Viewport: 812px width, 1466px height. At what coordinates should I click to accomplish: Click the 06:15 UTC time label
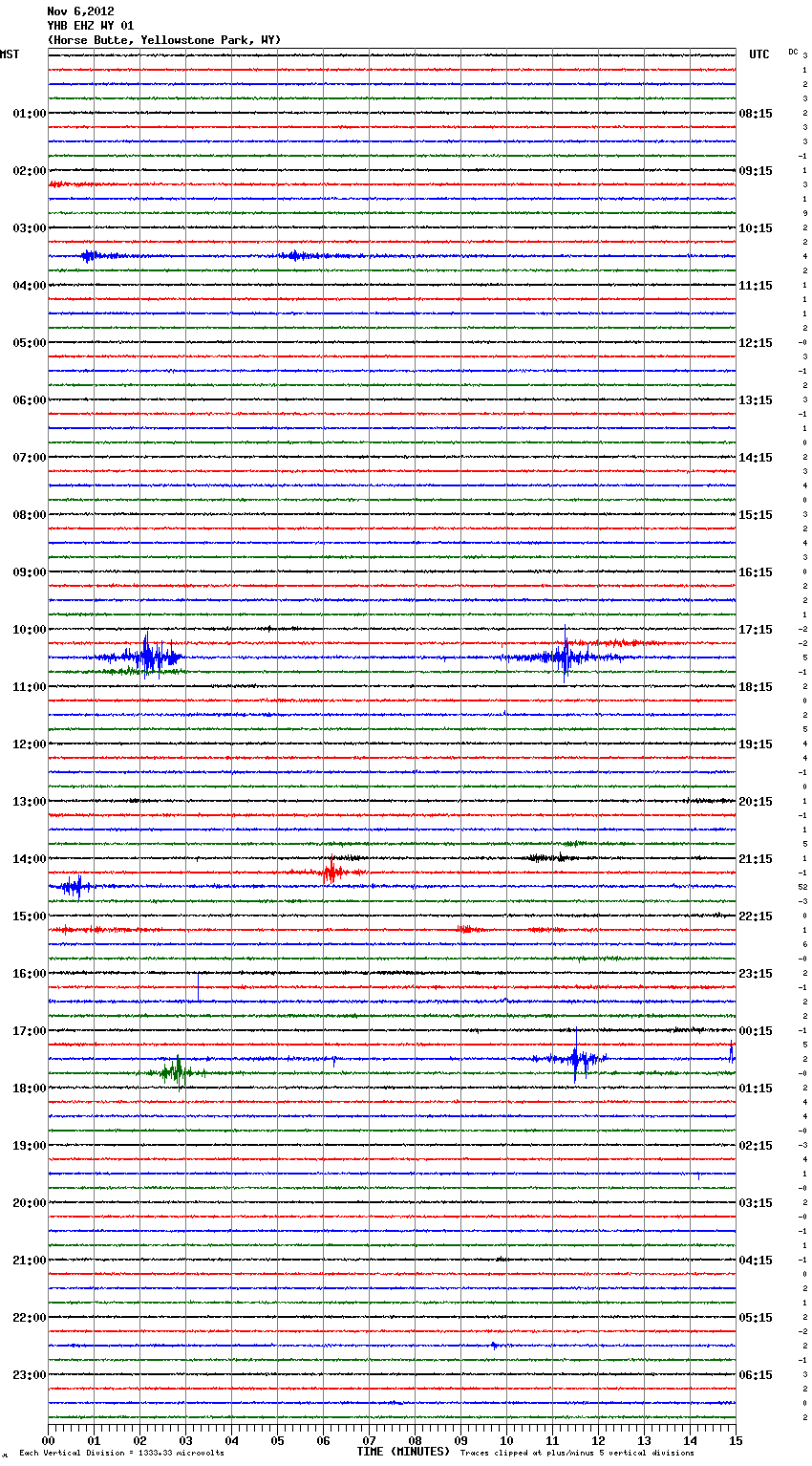pyautogui.click(x=756, y=1375)
